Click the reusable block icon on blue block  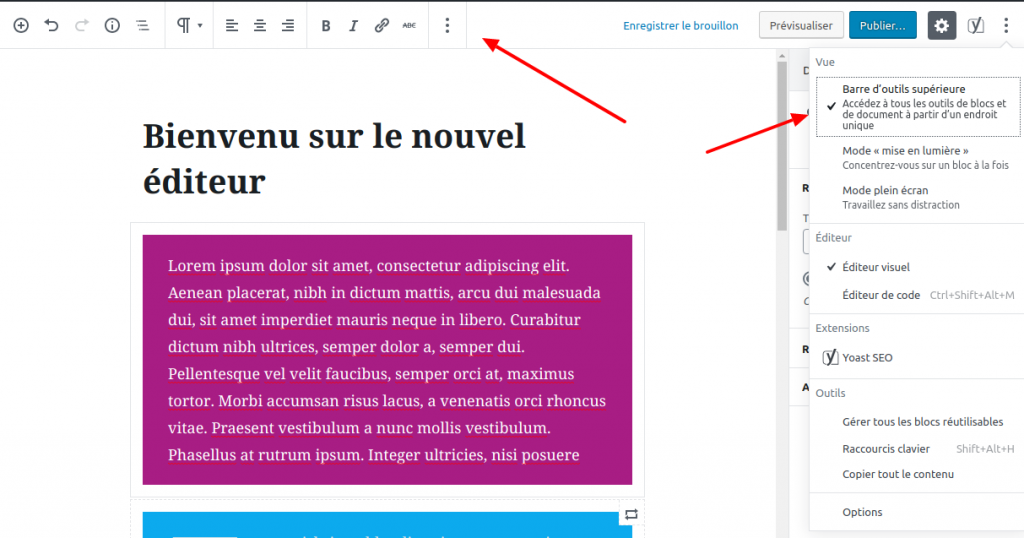[x=631, y=514]
